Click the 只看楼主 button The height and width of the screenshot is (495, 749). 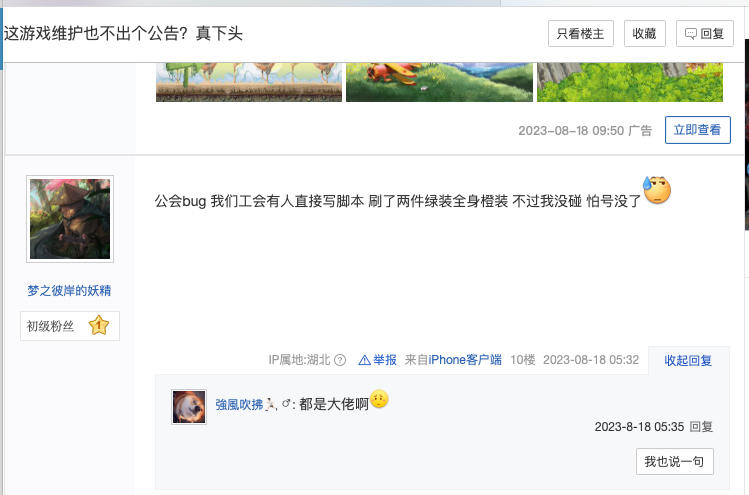pos(580,33)
